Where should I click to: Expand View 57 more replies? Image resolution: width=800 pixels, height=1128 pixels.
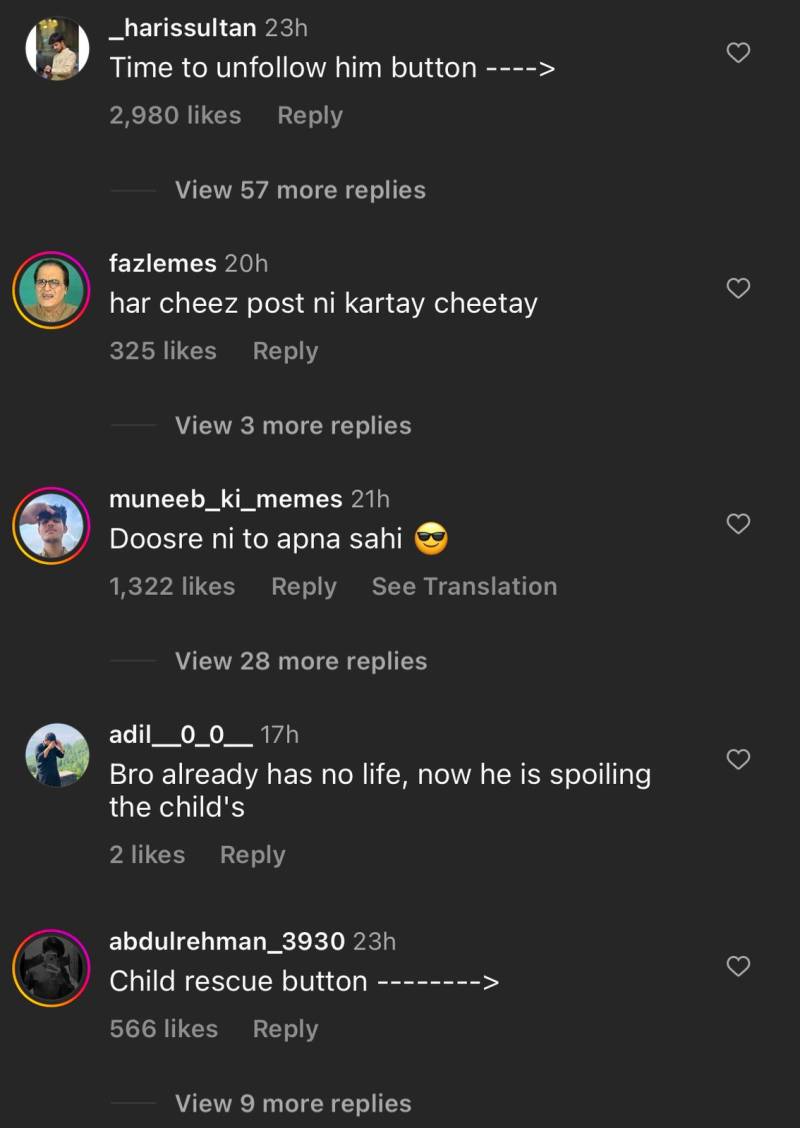pyautogui.click(x=300, y=190)
